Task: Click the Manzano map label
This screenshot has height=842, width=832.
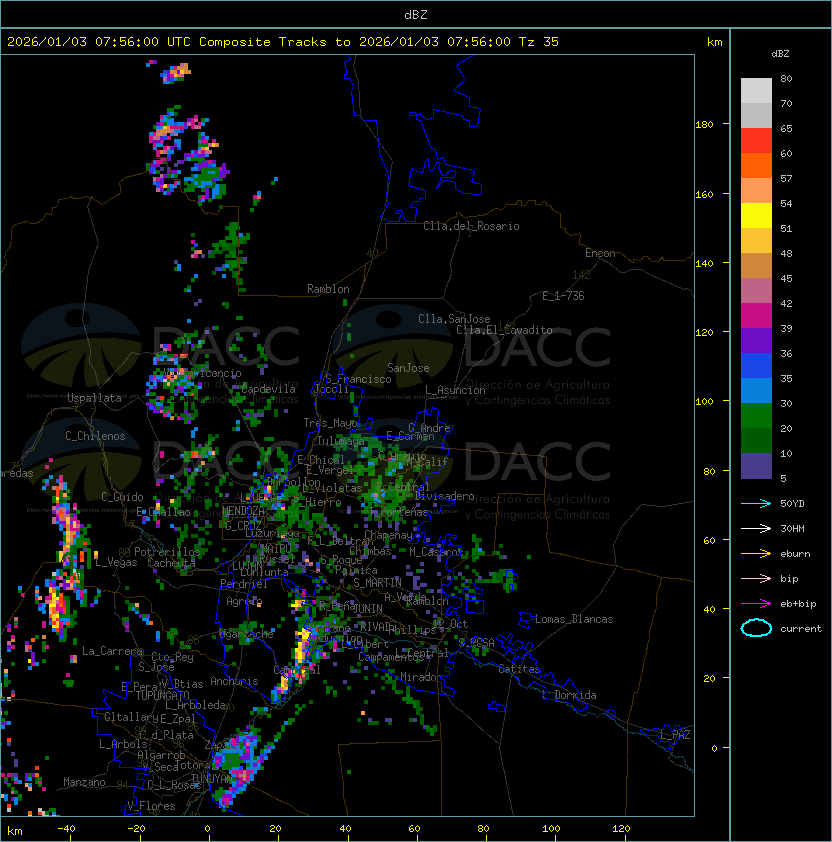Action: [84, 782]
